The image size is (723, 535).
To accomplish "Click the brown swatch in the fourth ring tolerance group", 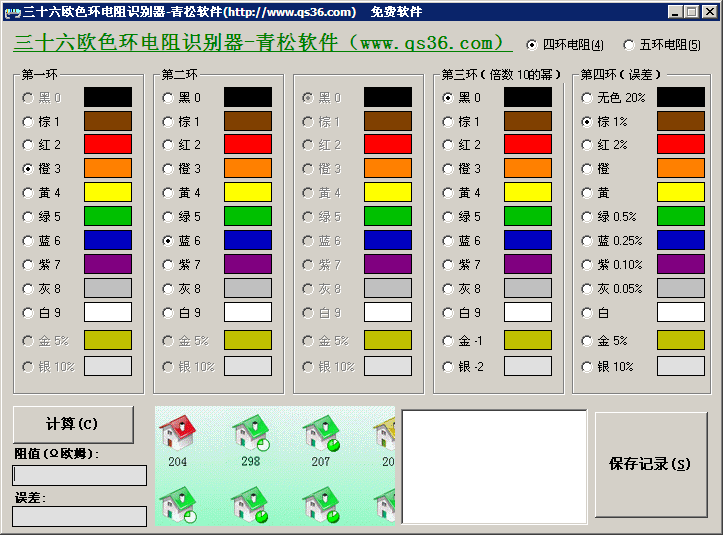I will (x=681, y=121).
